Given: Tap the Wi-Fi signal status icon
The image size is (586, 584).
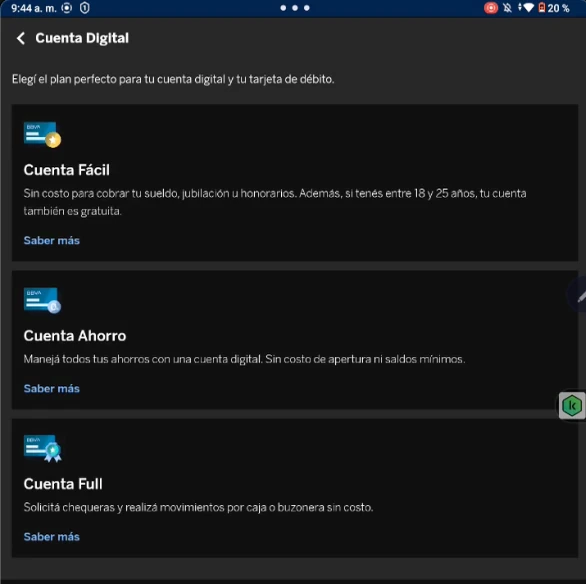Looking at the screenshot, I should click(529, 8).
